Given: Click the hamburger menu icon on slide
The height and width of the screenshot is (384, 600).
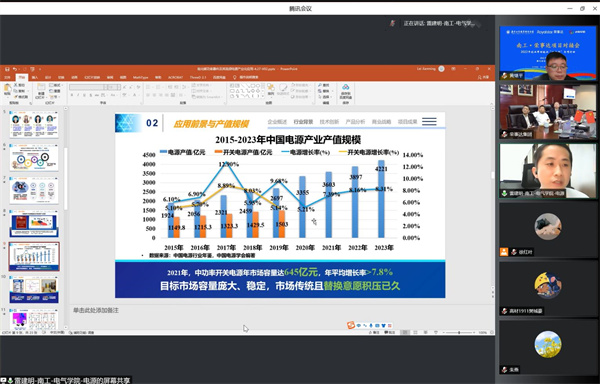Looking at the screenshot, I should [x=429, y=122].
